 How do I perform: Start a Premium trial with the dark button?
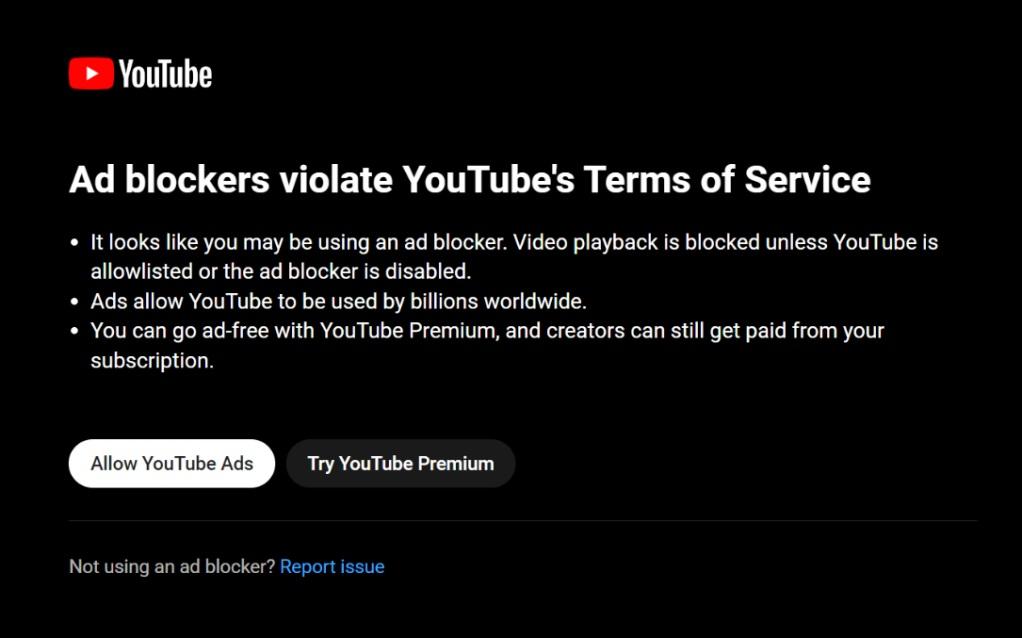(x=400, y=463)
